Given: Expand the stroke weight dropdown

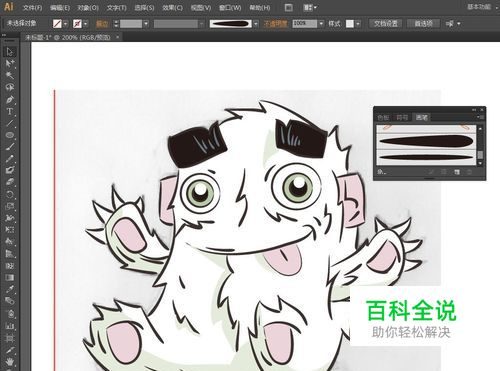Looking at the screenshot, I should click(146, 24).
